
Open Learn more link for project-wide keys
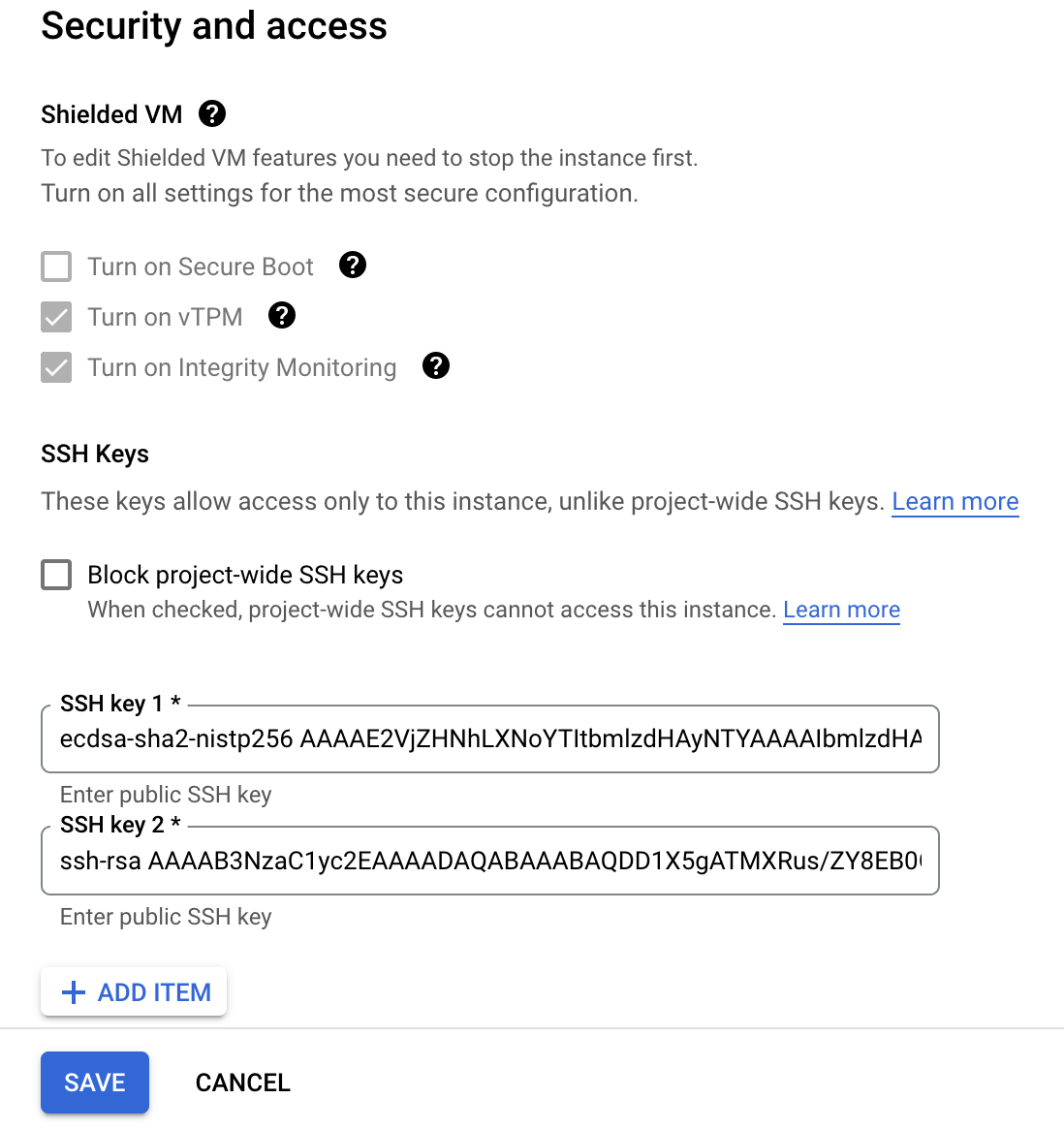[841, 610]
